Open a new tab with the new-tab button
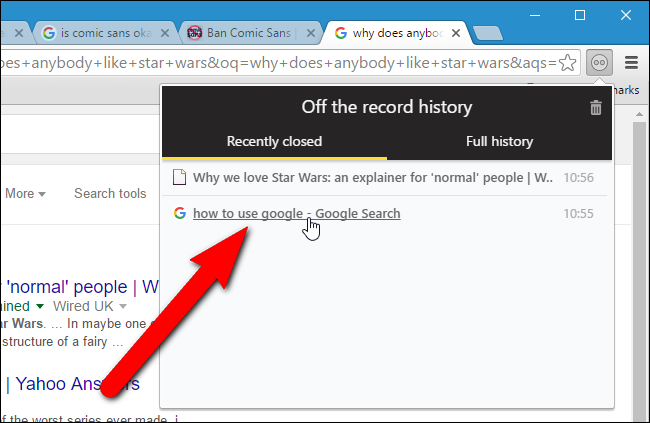Screen dimensions: 650x423 point(488,34)
